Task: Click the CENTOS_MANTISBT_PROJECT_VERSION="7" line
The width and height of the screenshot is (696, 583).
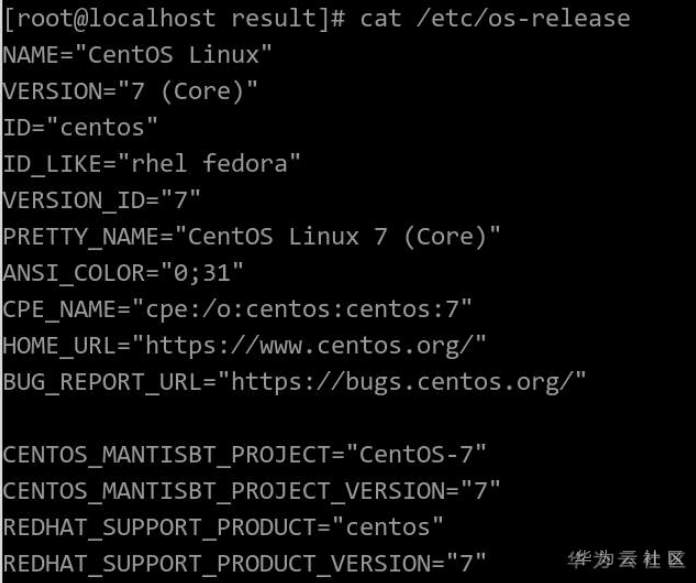Action: [252, 491]
